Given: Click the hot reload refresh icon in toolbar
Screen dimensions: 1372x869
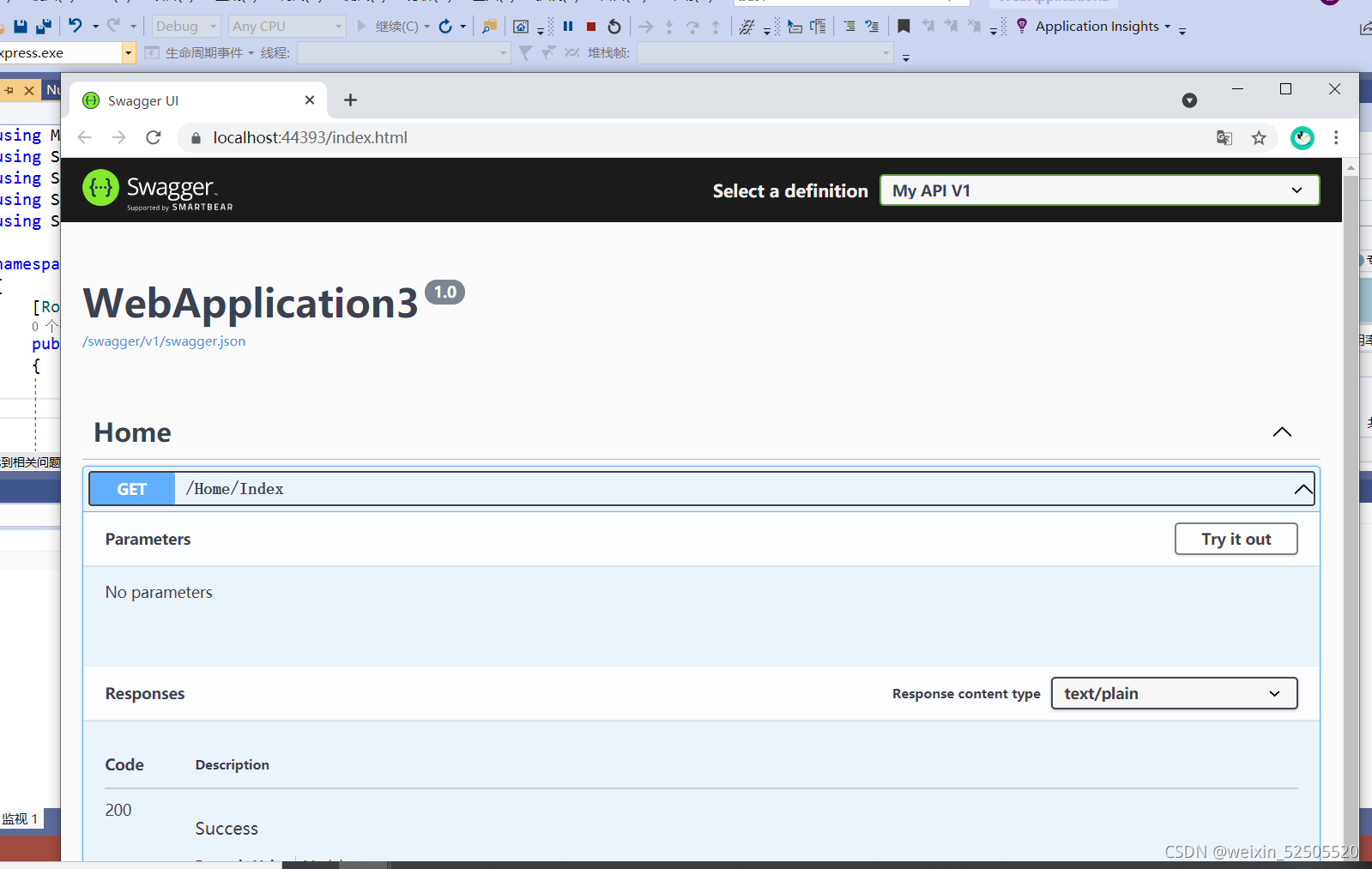Looking at the screenshot, I should [445, 27].
